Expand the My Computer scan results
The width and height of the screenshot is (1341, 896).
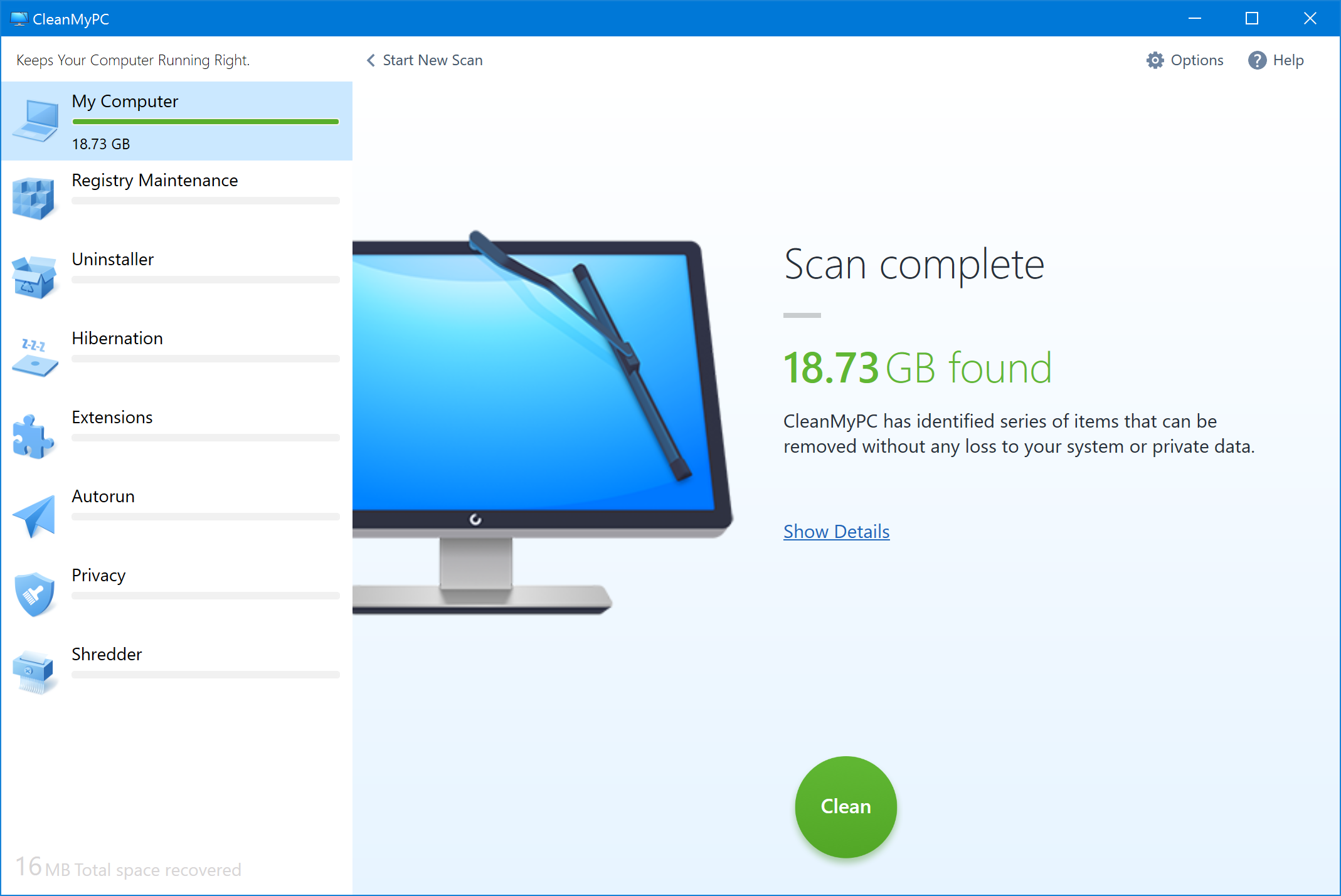pos(837,530)
